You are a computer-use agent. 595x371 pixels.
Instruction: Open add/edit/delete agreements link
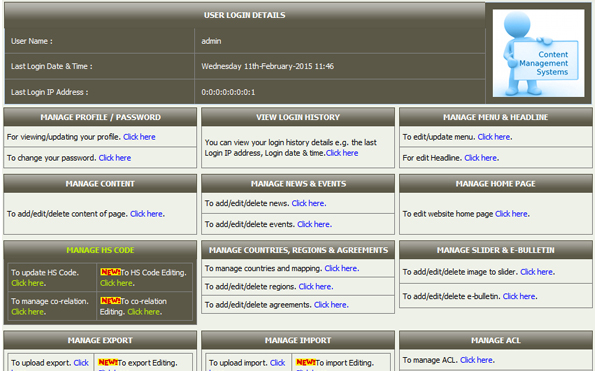click(331, 305)
